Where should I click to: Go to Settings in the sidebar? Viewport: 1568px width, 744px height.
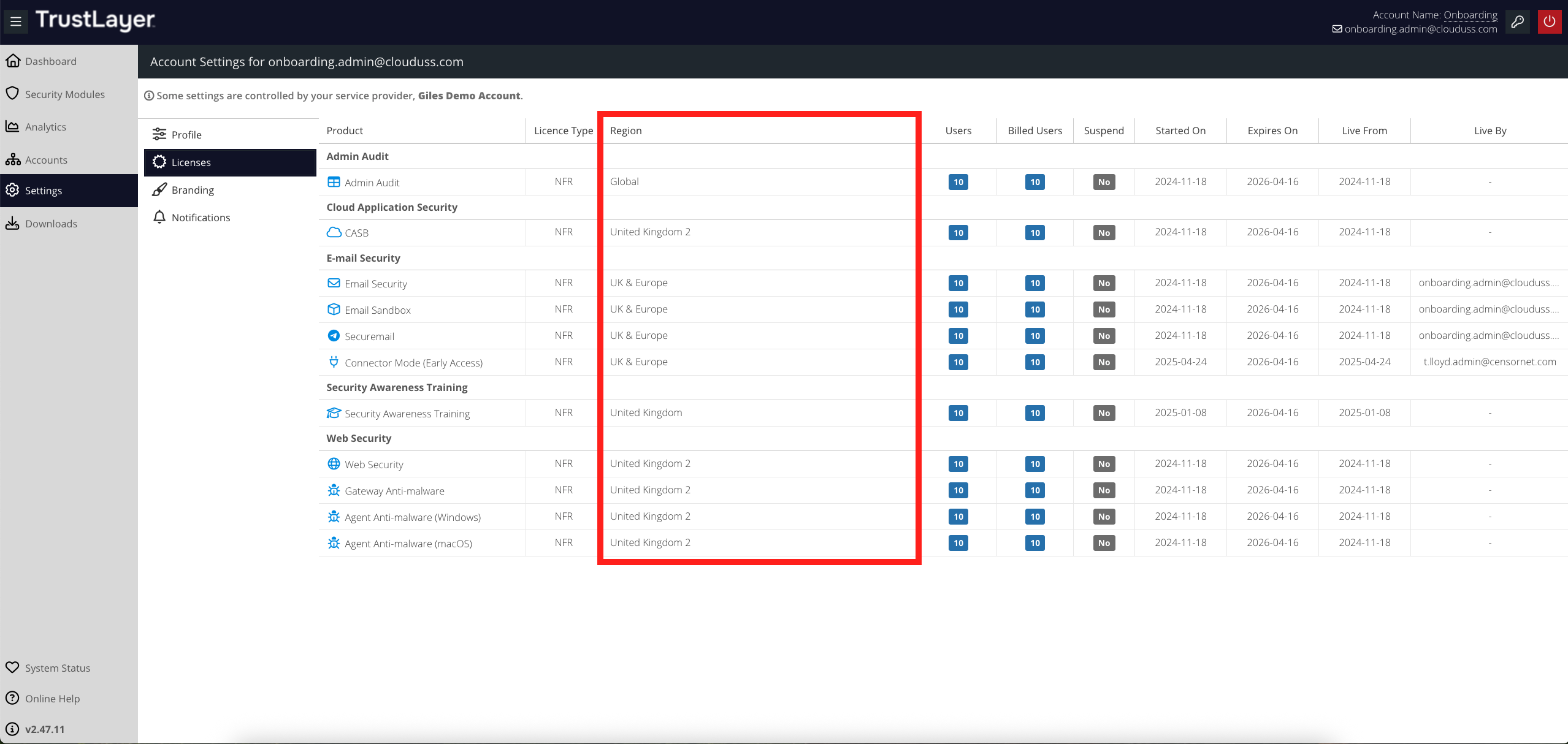(69, 191)
